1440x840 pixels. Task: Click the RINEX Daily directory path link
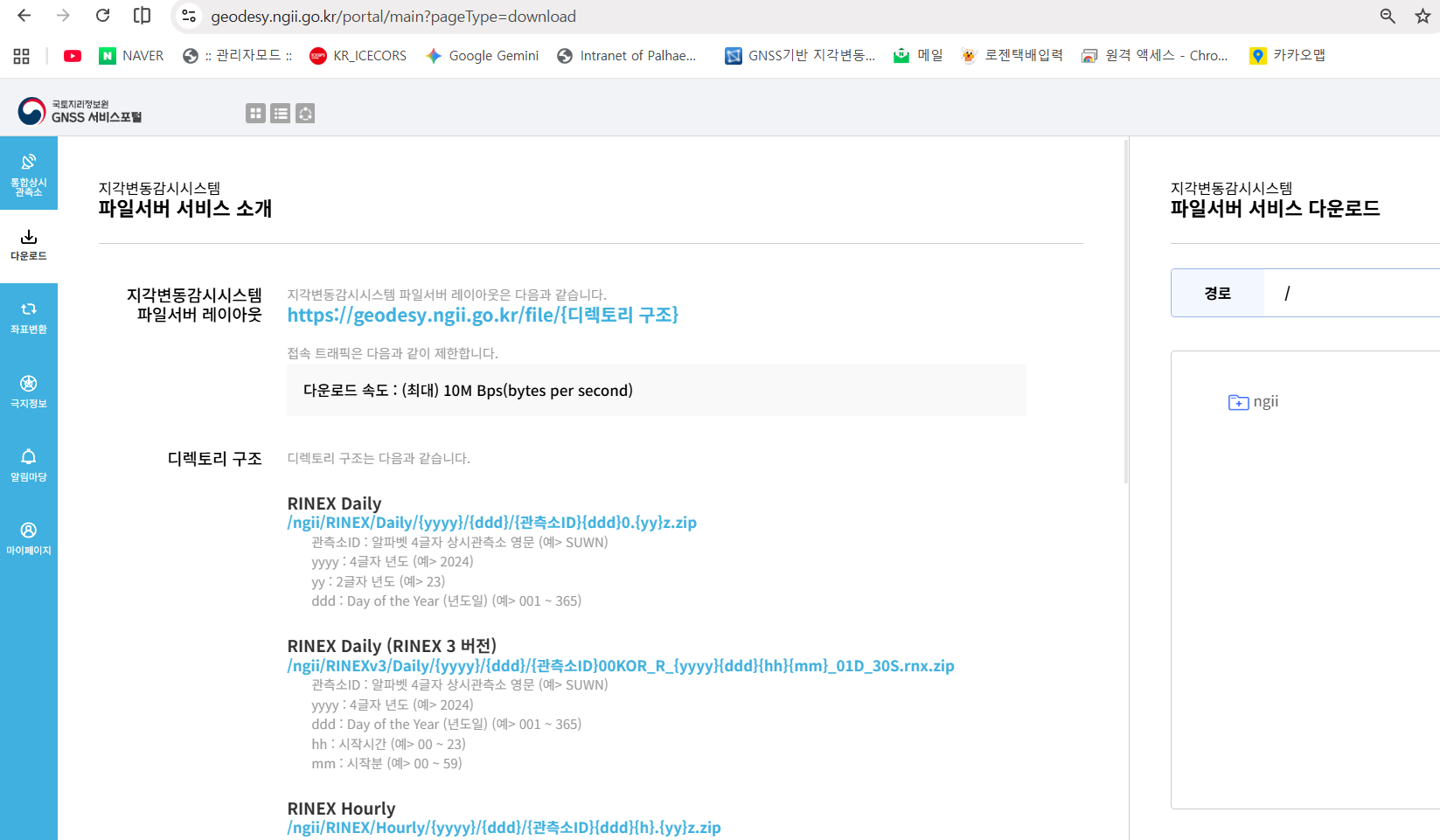(x=491, y=523)
